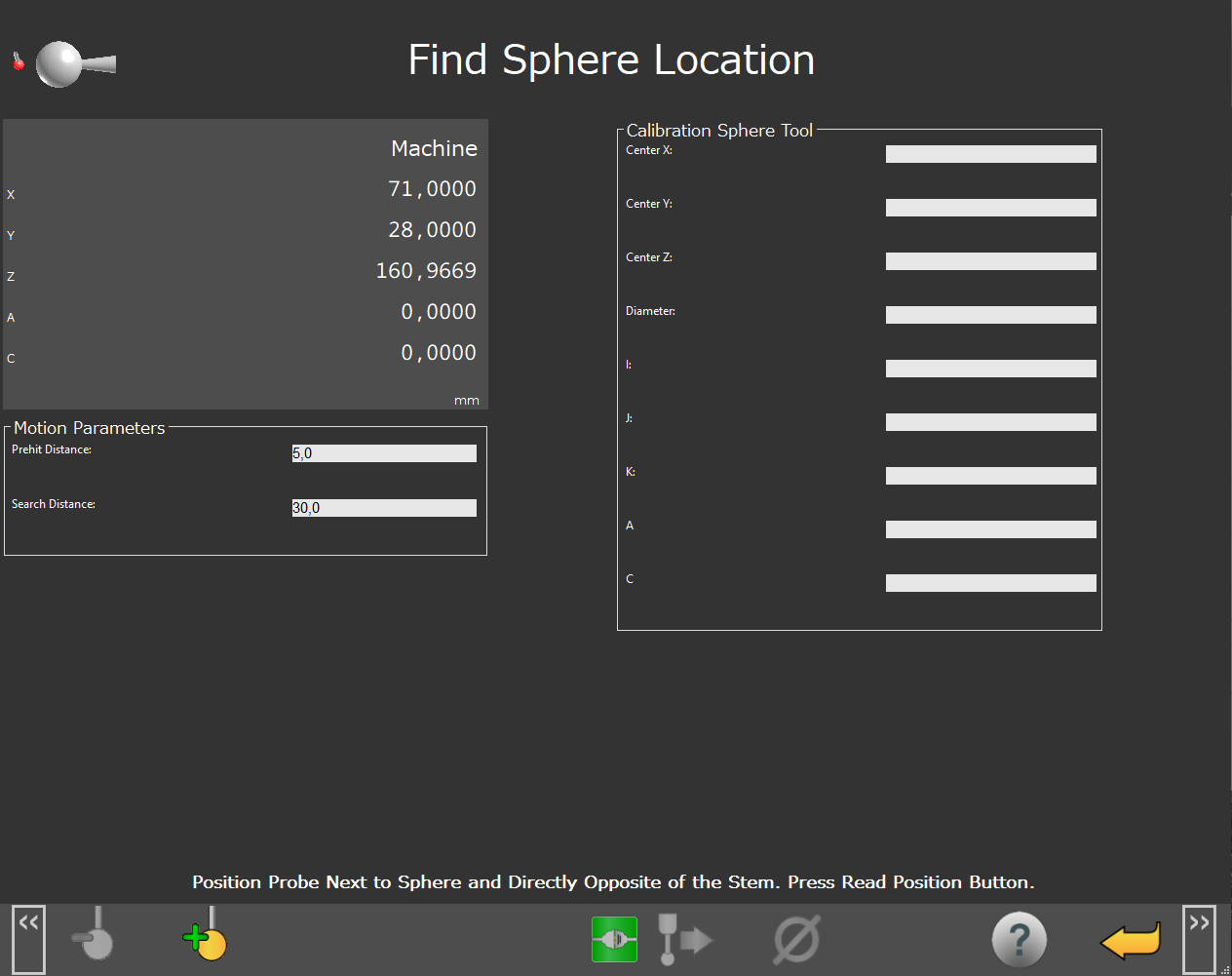Click the Center X input field
The width and height of the screenshot is (1232, 976).
pyautogui.click(x=990, y=154)
